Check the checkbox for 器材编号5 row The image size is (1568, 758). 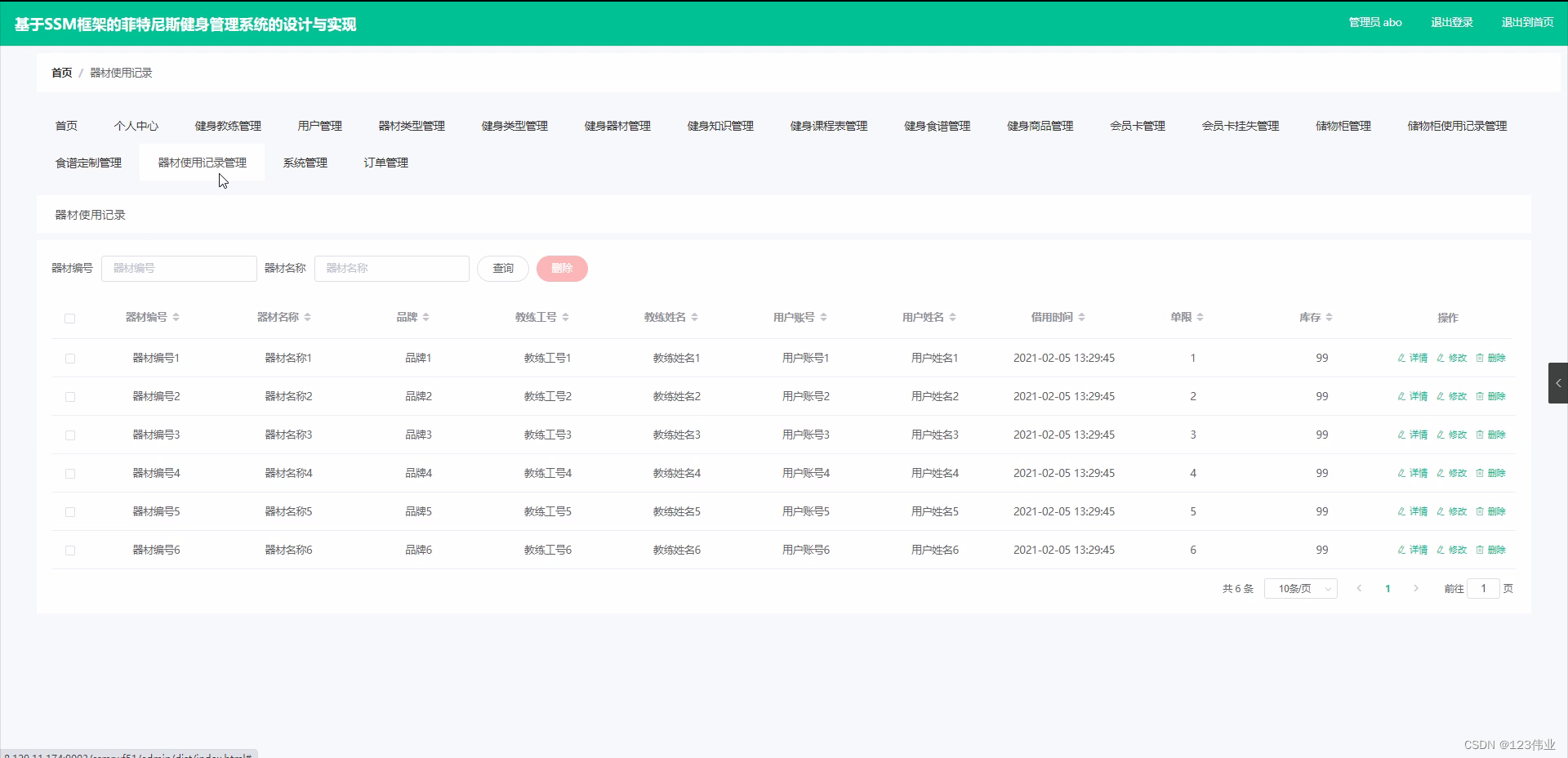(x=70, y=512)
